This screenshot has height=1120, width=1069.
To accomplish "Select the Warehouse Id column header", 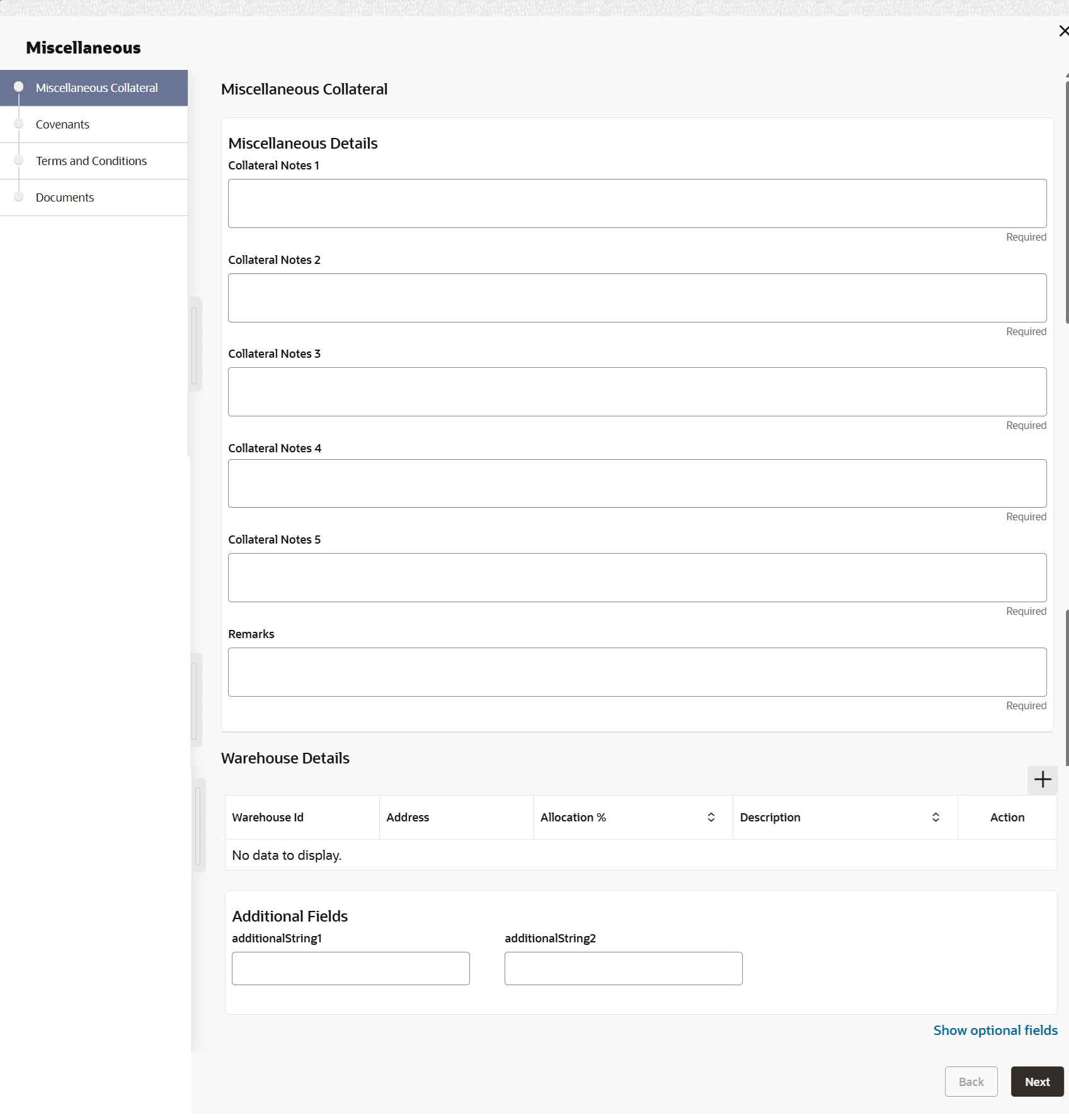I will click(302, 817).
